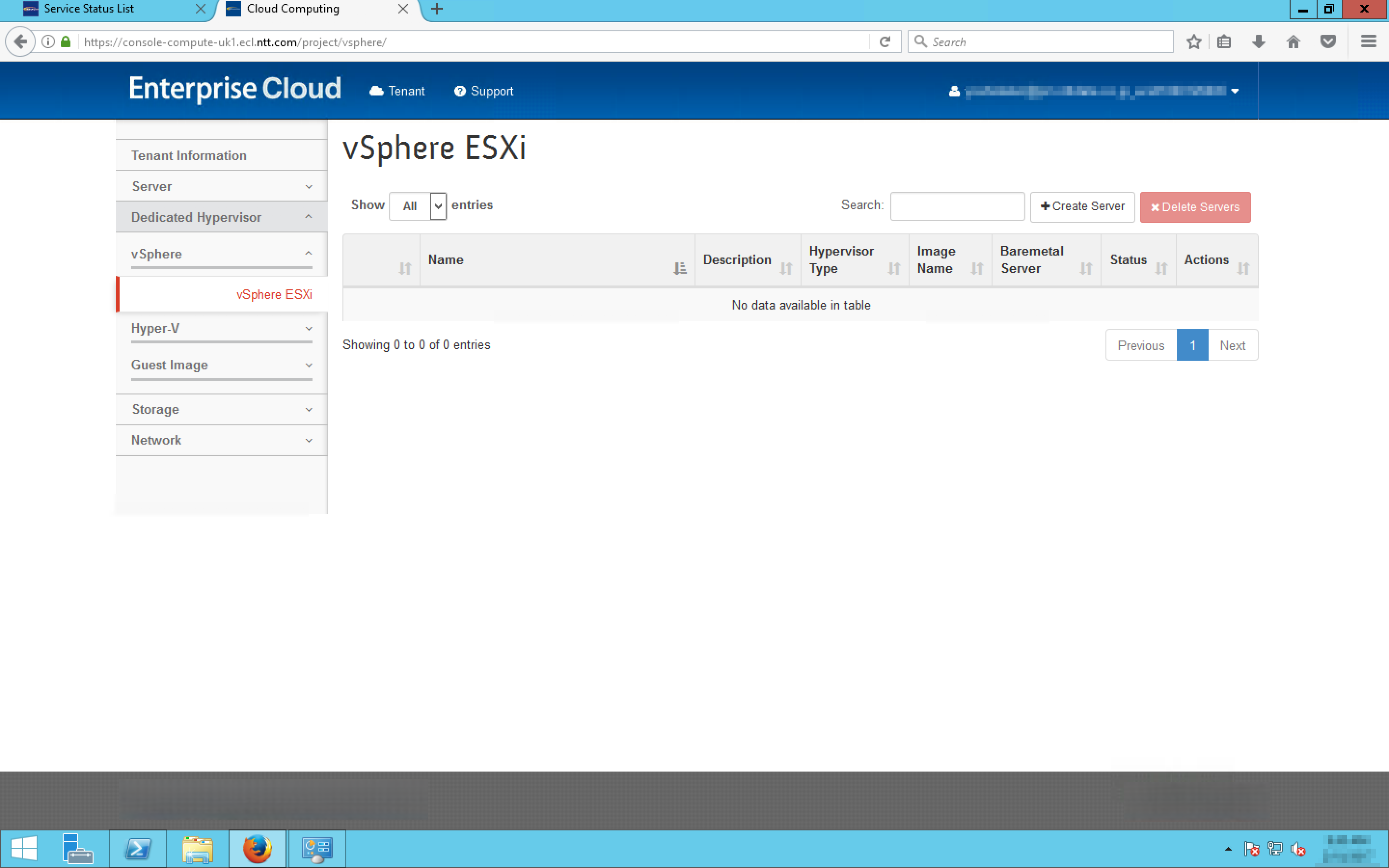Open the Pocket icon in toolbar
This screenshot has width=1389, height=868.
pyautogui.click(x=1328, y=42)
